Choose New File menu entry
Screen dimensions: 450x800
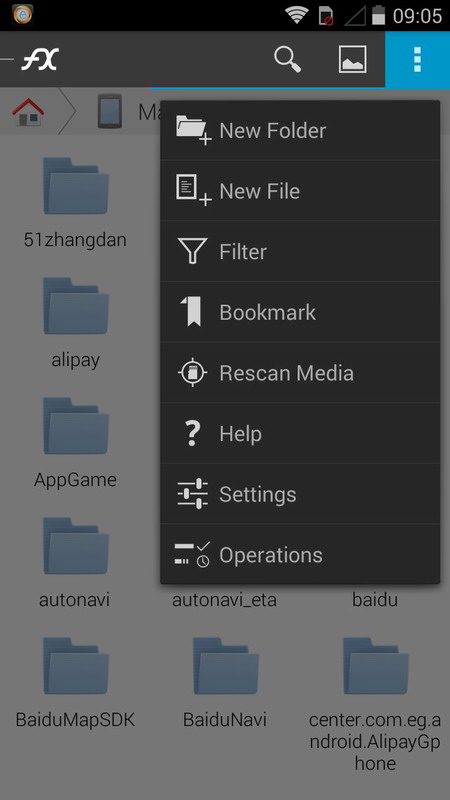300,191
